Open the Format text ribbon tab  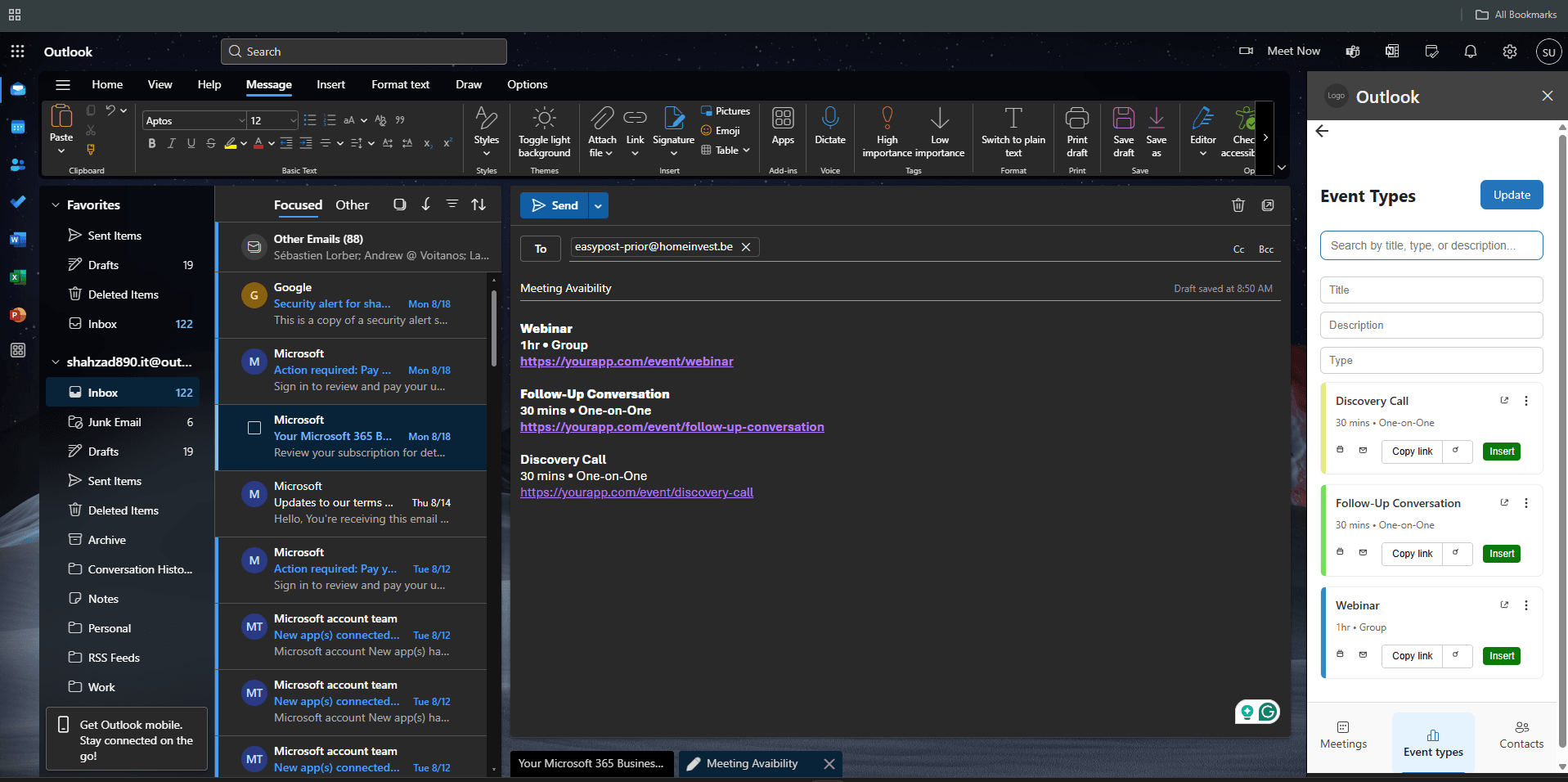pyautogui.click(x=400, y=84)
